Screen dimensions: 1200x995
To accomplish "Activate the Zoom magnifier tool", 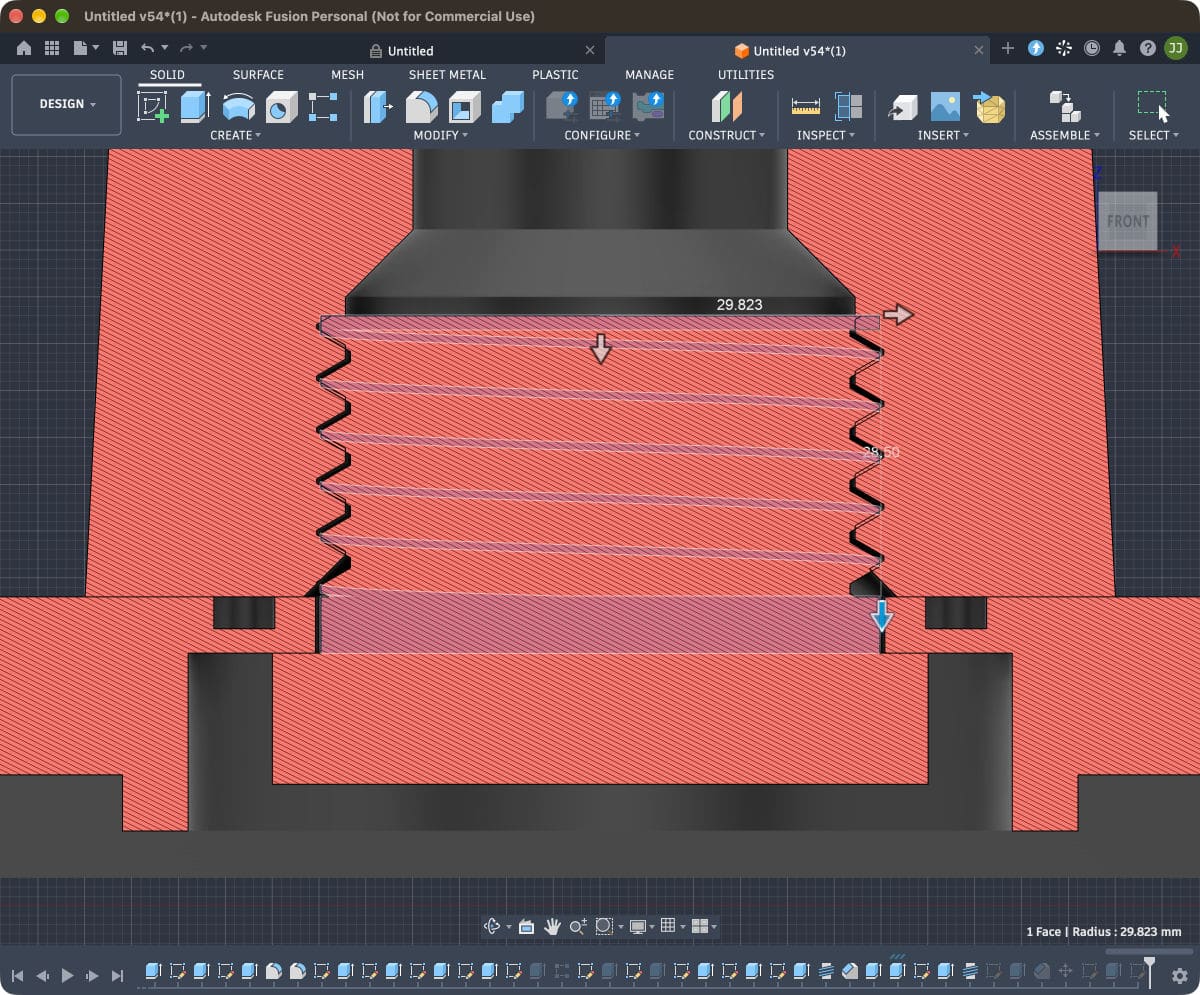I will (x=577, y=926).
